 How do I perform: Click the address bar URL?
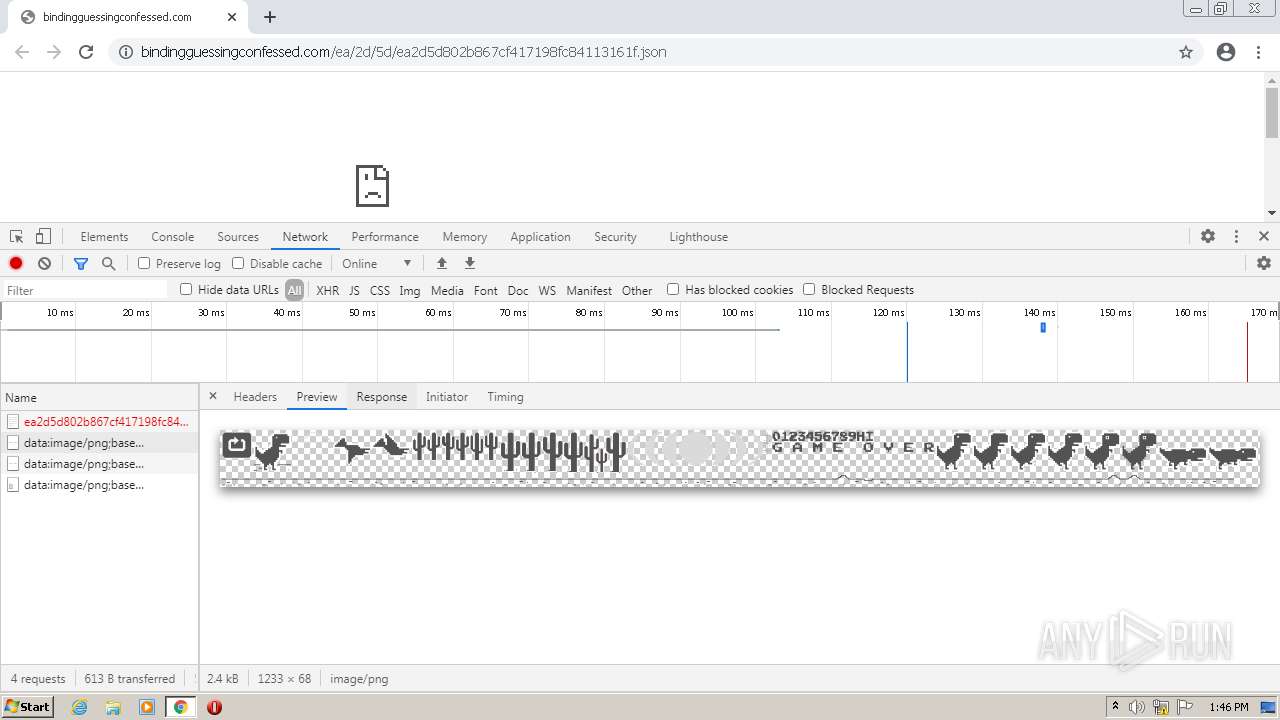pos(403,52)
